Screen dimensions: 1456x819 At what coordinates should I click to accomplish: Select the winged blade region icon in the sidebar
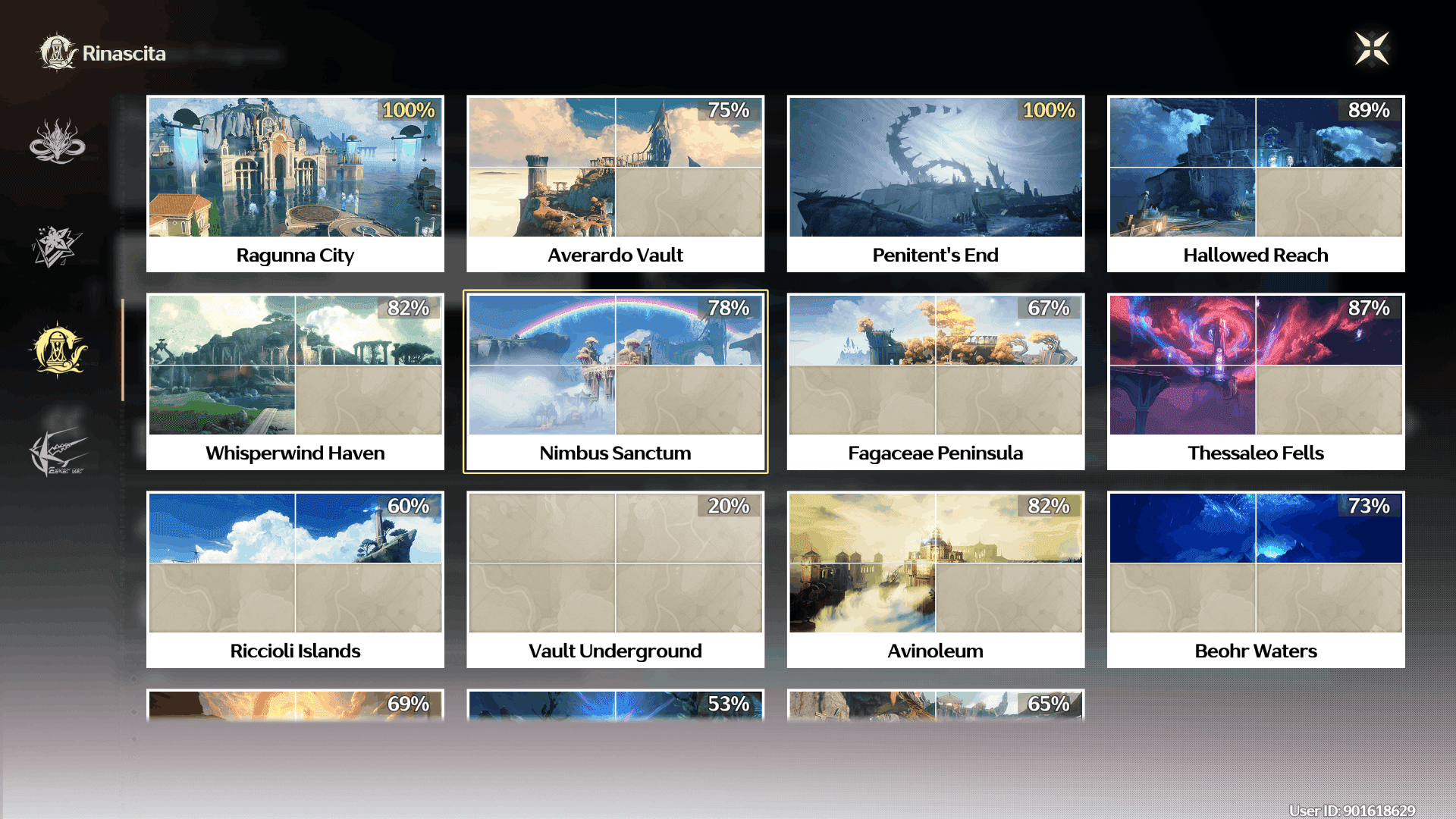[58, 453]
